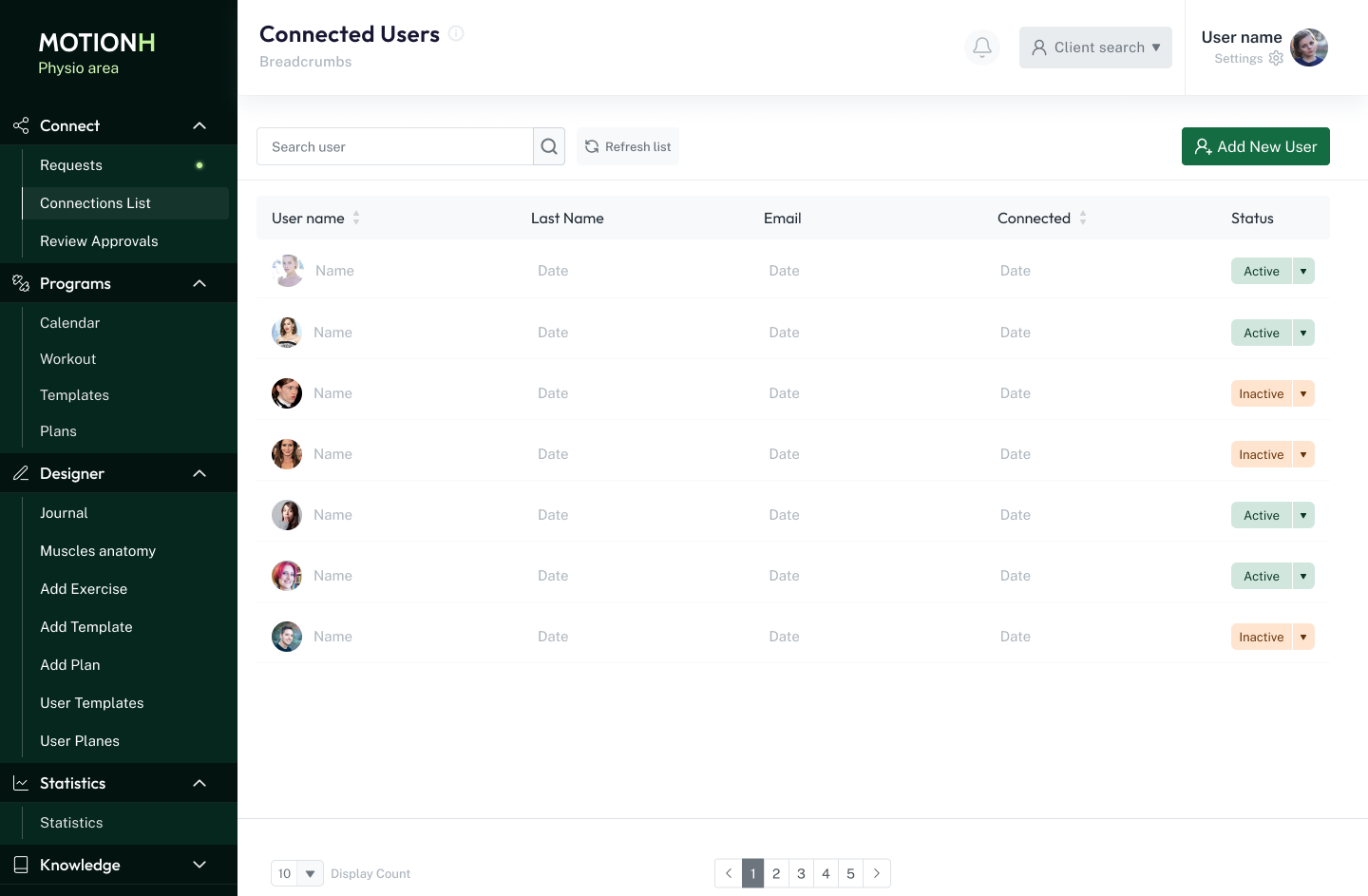The height and width of the screenshot is (896, 1368).
Task: Open the Client search dropdown
Action: [1095, 48]
